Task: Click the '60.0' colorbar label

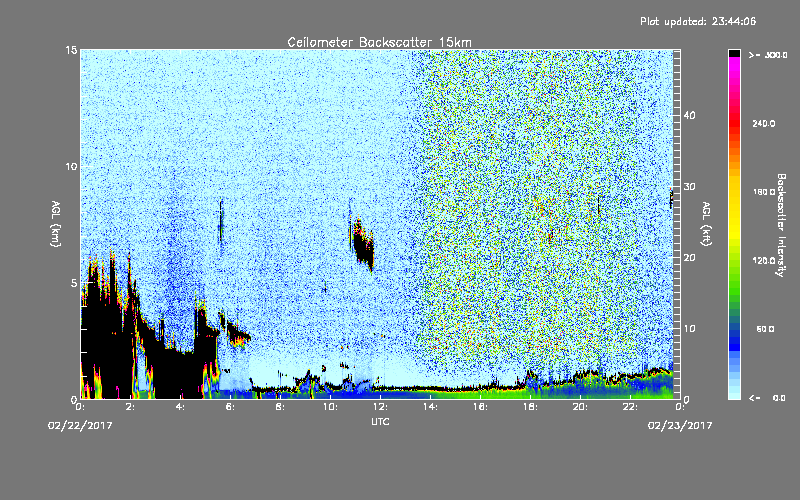Action: pos(765,329)
